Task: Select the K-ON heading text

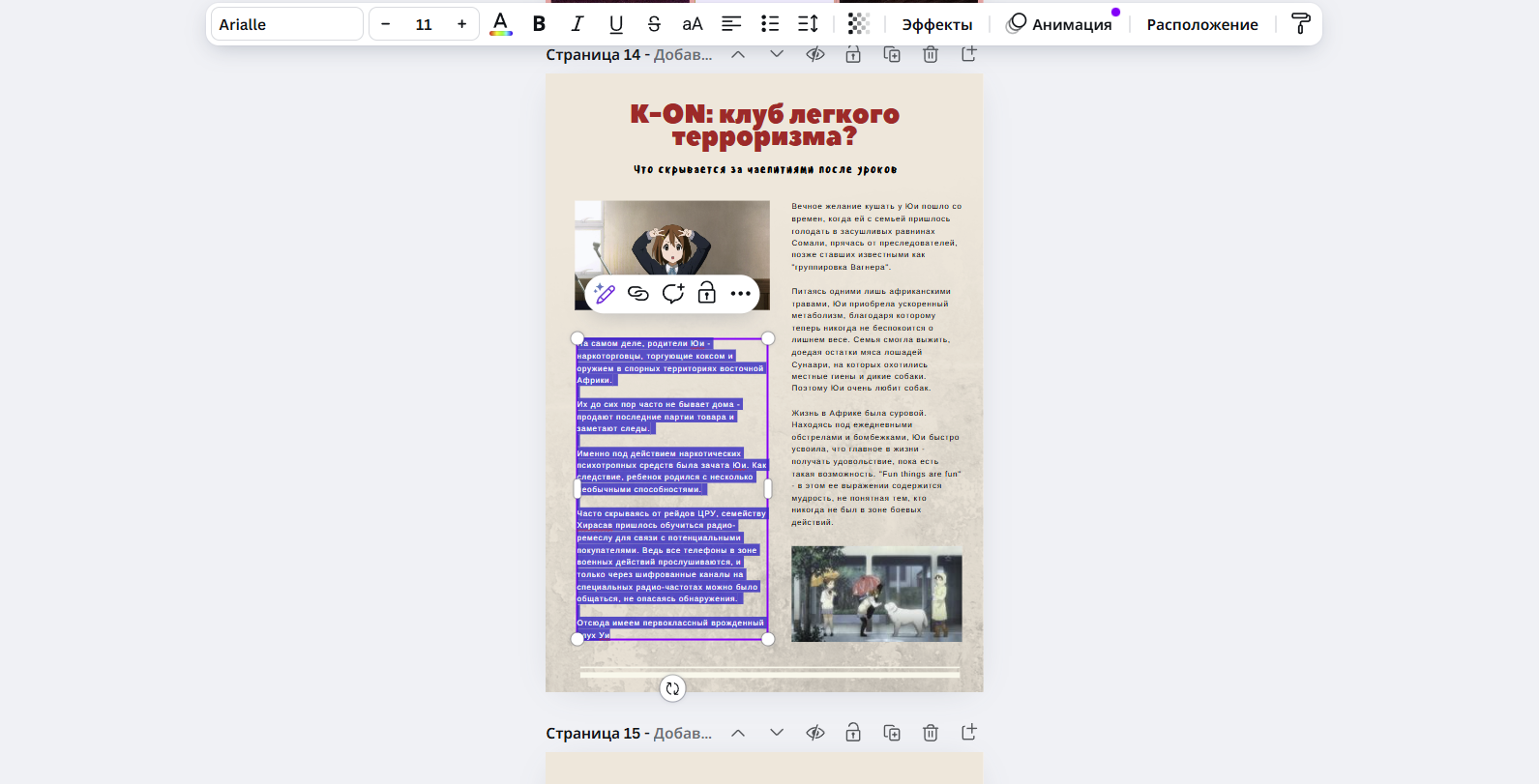Action: (x=764, y=126)
